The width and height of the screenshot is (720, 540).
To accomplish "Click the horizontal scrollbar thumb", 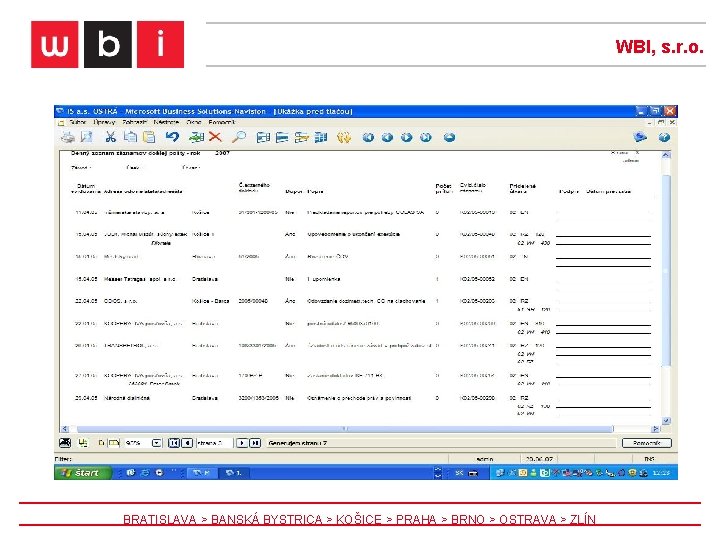I will tap(345, 429).
